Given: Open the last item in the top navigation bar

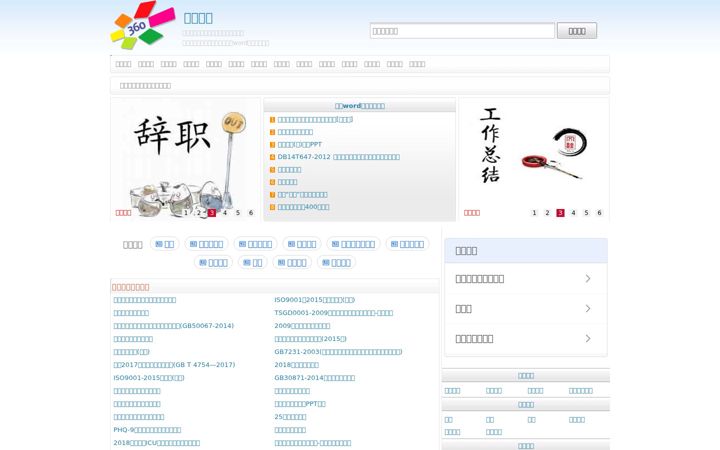Looking at the screenshot, I should click(x=417, y=64).
